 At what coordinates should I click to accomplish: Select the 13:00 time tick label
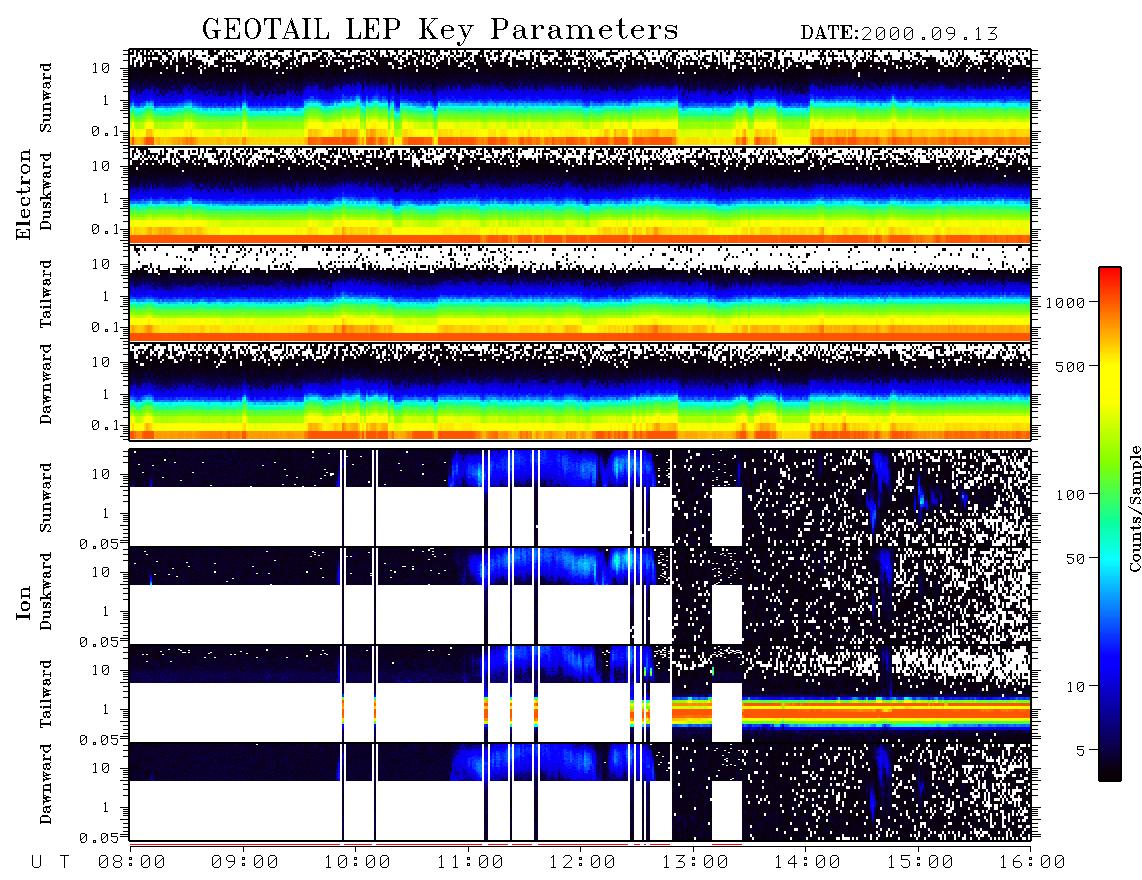[694, 862]
